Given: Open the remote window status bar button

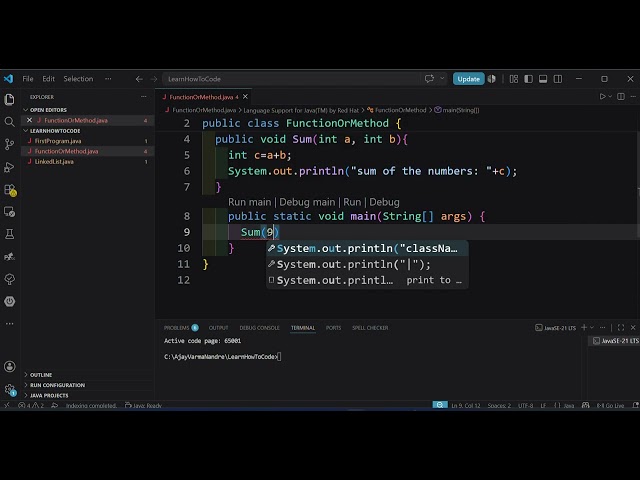Looking at the screenshot, I should [7, 406].
